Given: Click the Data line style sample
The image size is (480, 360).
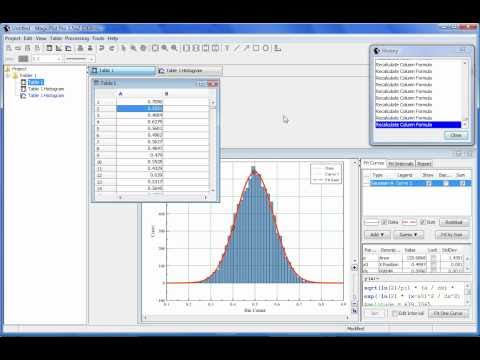Looking at the screenshot, I should [372, 222].
